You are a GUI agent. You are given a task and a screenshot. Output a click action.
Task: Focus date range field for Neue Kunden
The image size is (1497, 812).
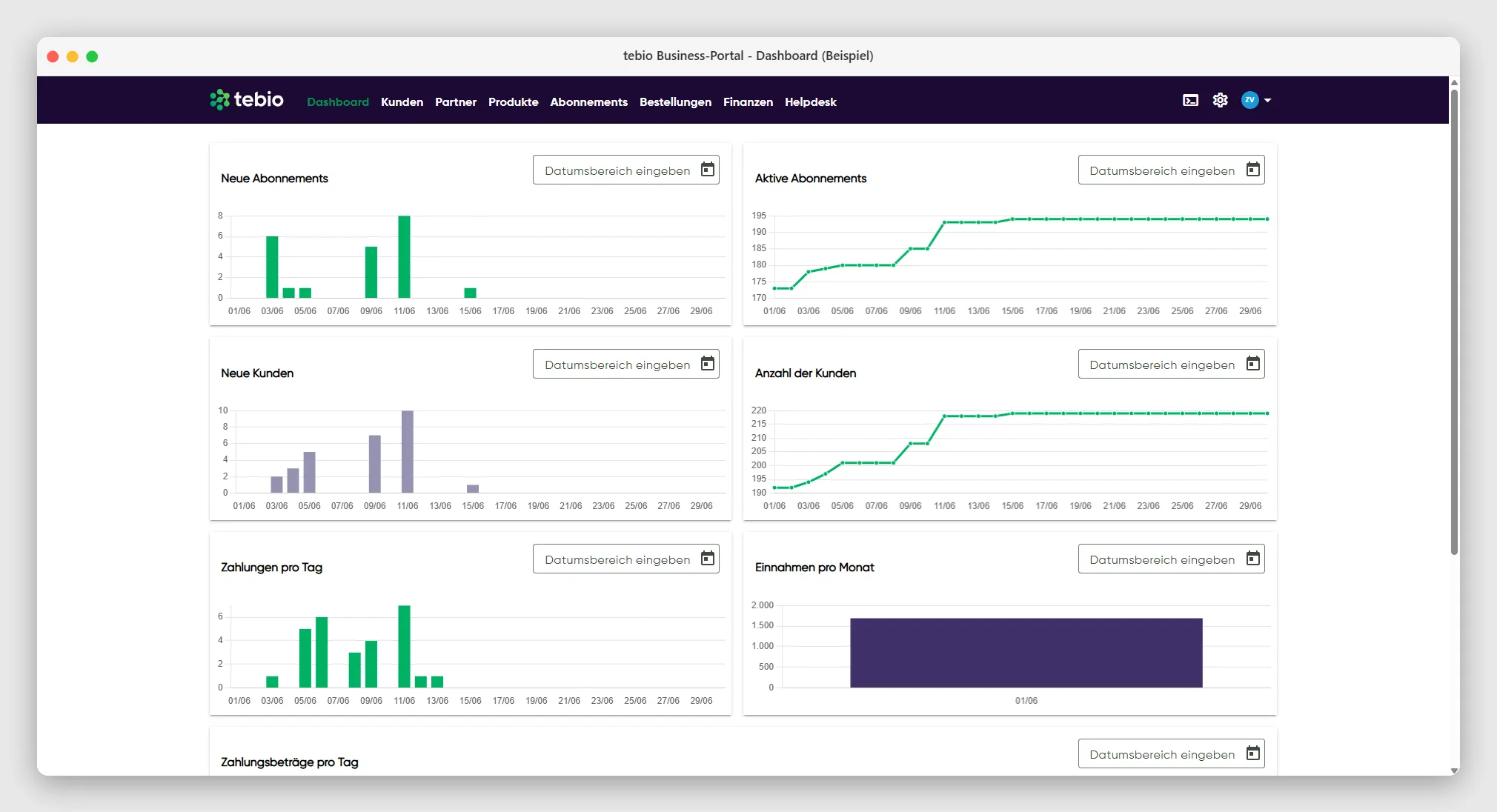pos(625,364)
